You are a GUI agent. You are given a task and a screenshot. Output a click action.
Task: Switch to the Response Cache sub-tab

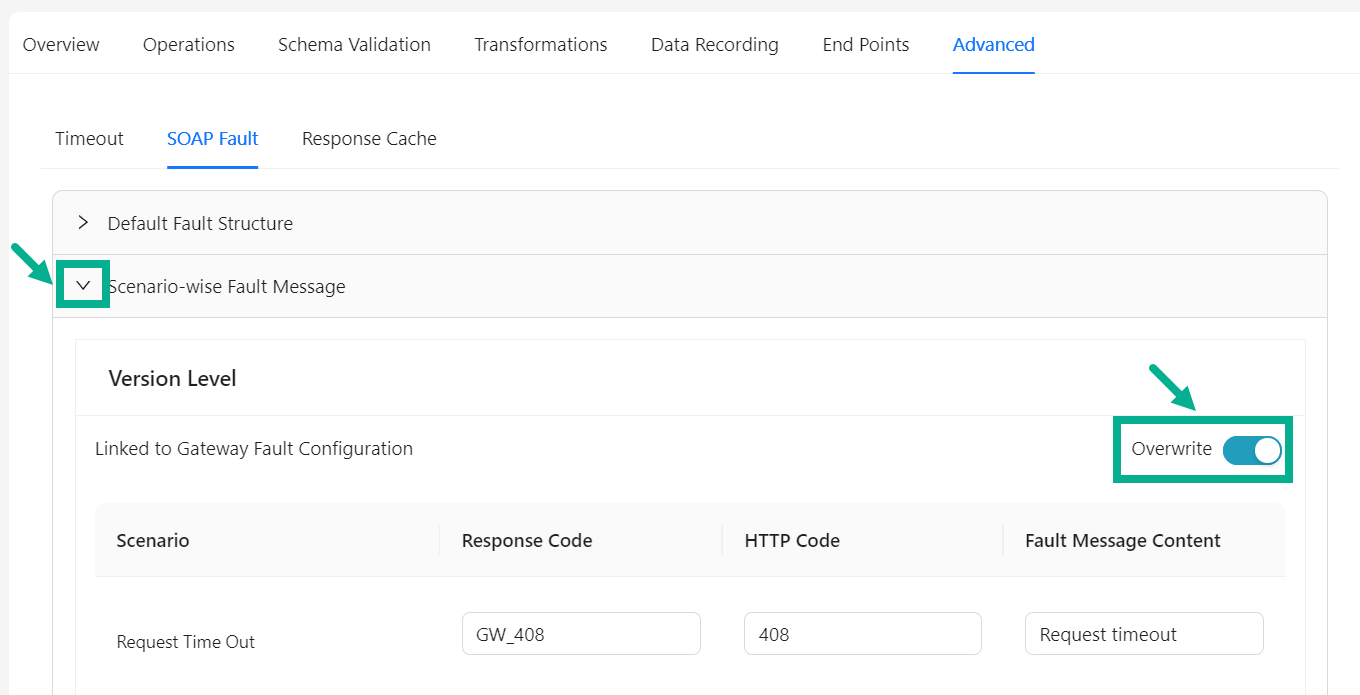pos(369,139)
